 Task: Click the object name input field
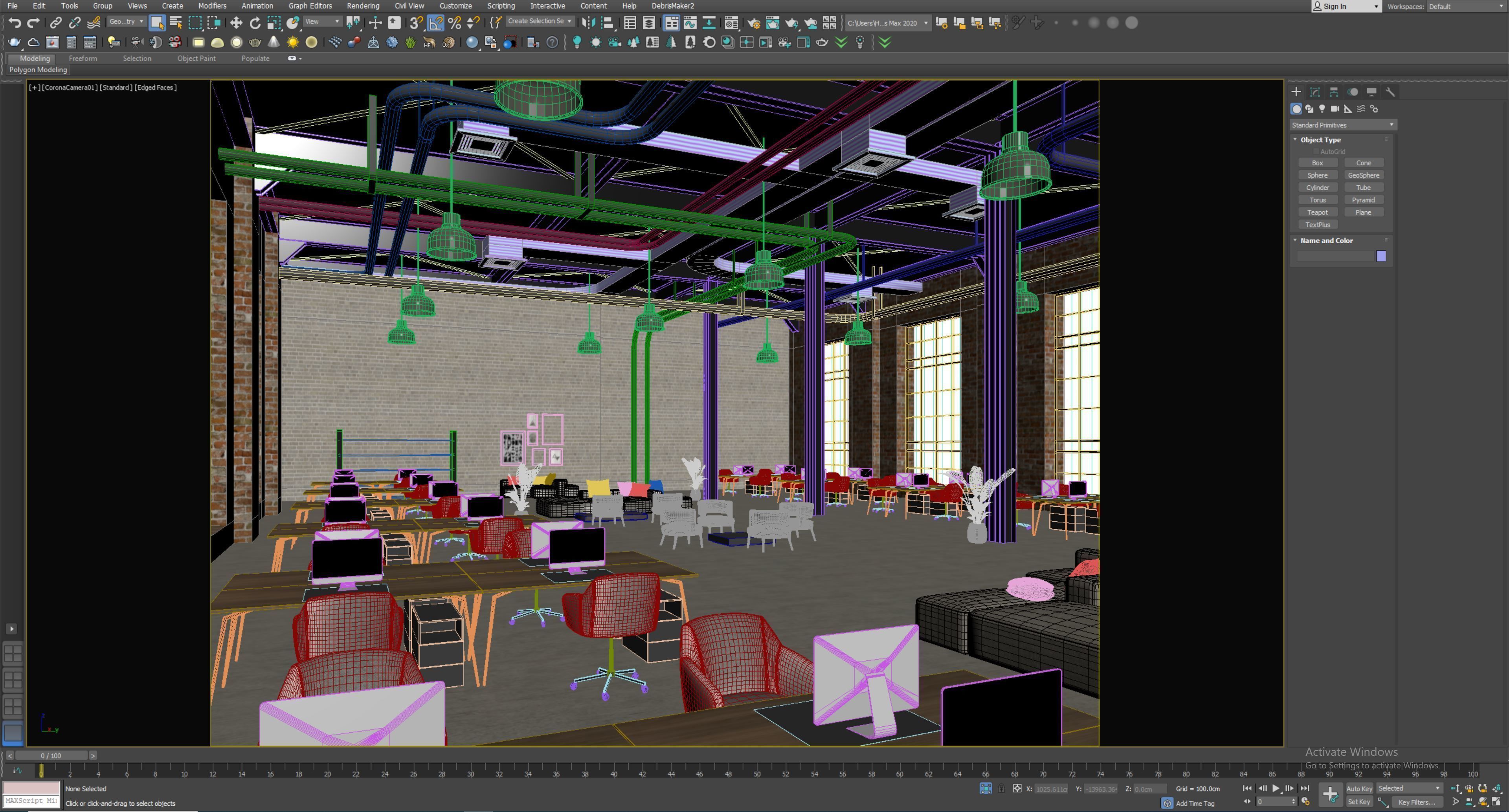pyautogui.click(x=1335, y=256)
